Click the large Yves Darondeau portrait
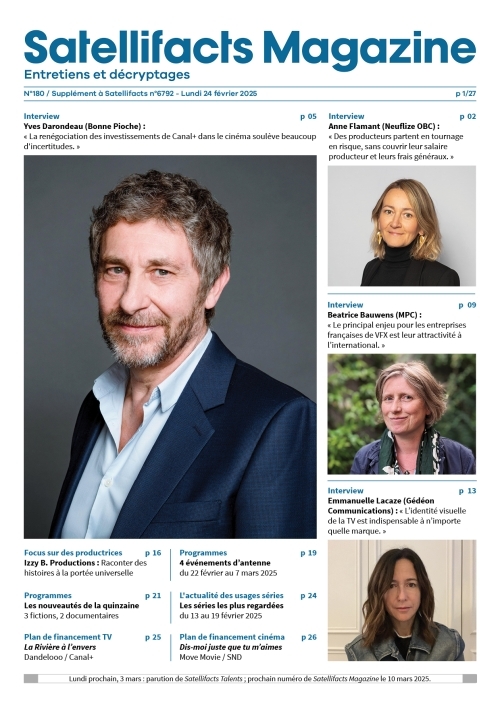This screenshot has width=500, height=707. coord(170,347)
